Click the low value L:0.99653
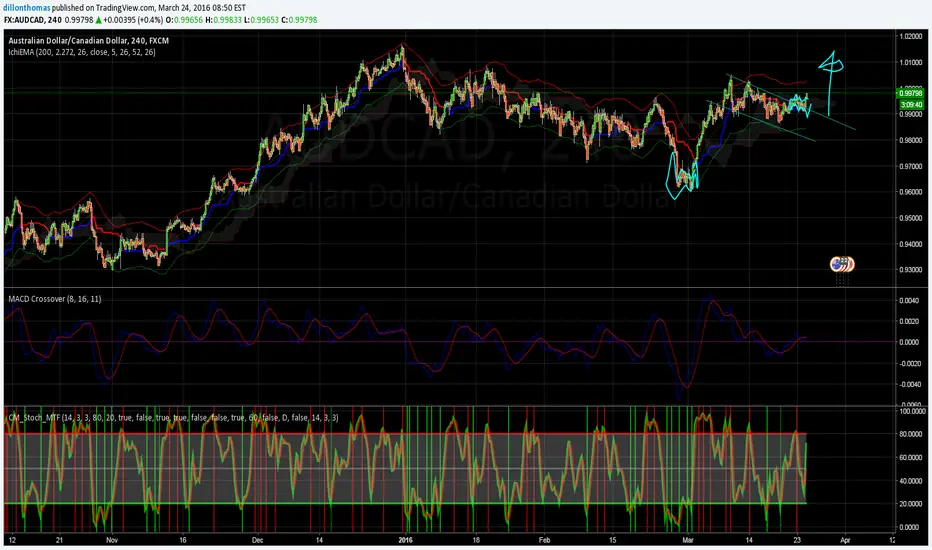 262,20
